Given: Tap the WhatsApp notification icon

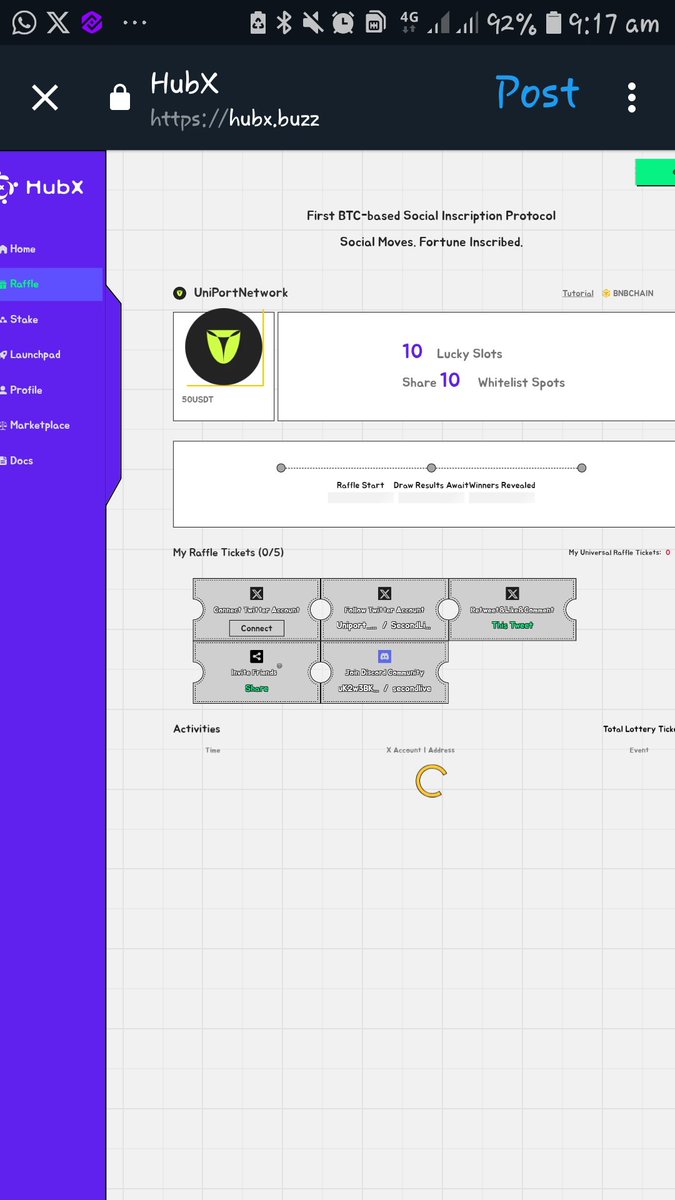Looking at the screenshot, I should click(x=24, y=22).
